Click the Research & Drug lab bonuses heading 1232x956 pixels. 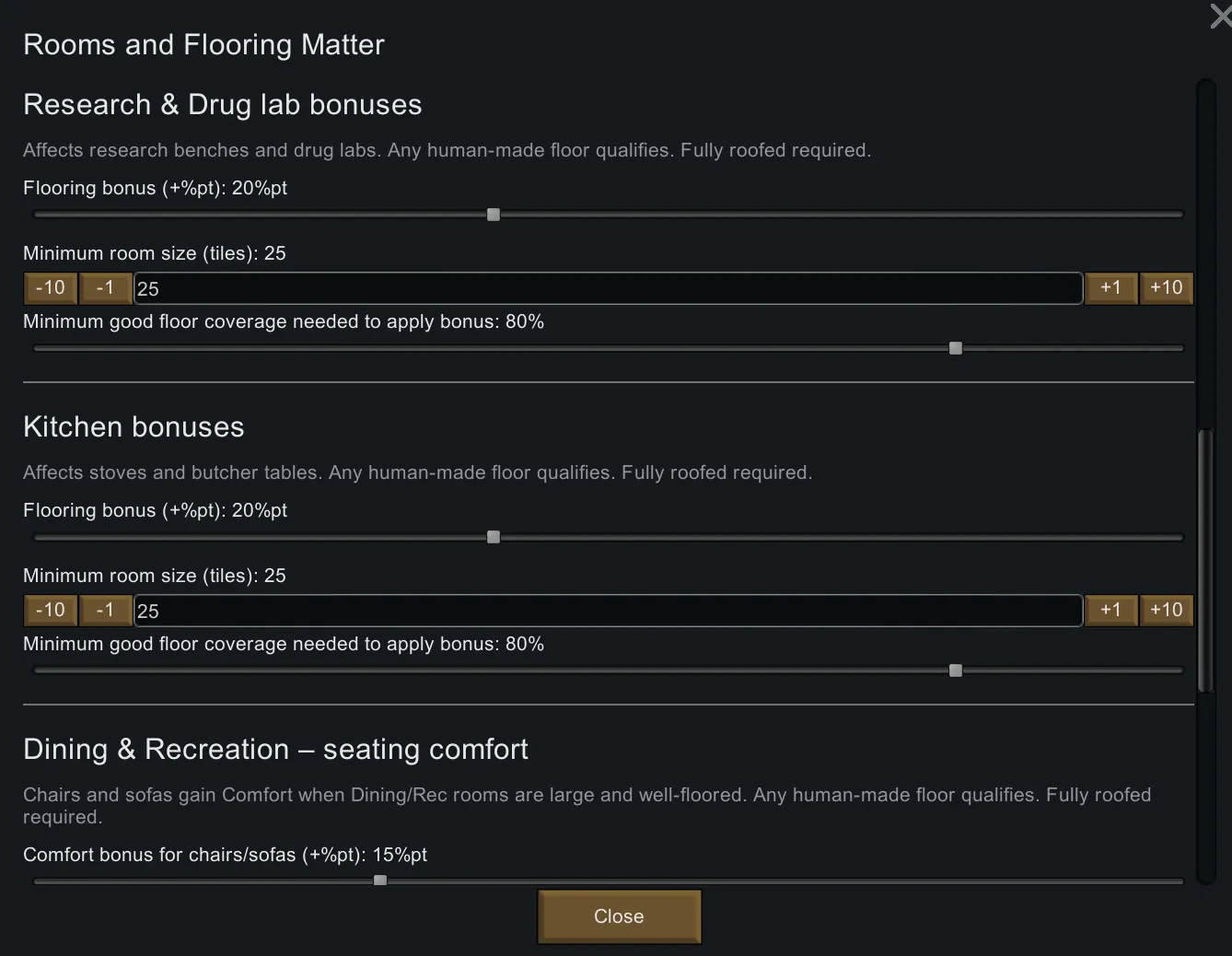tap(222, 105)
